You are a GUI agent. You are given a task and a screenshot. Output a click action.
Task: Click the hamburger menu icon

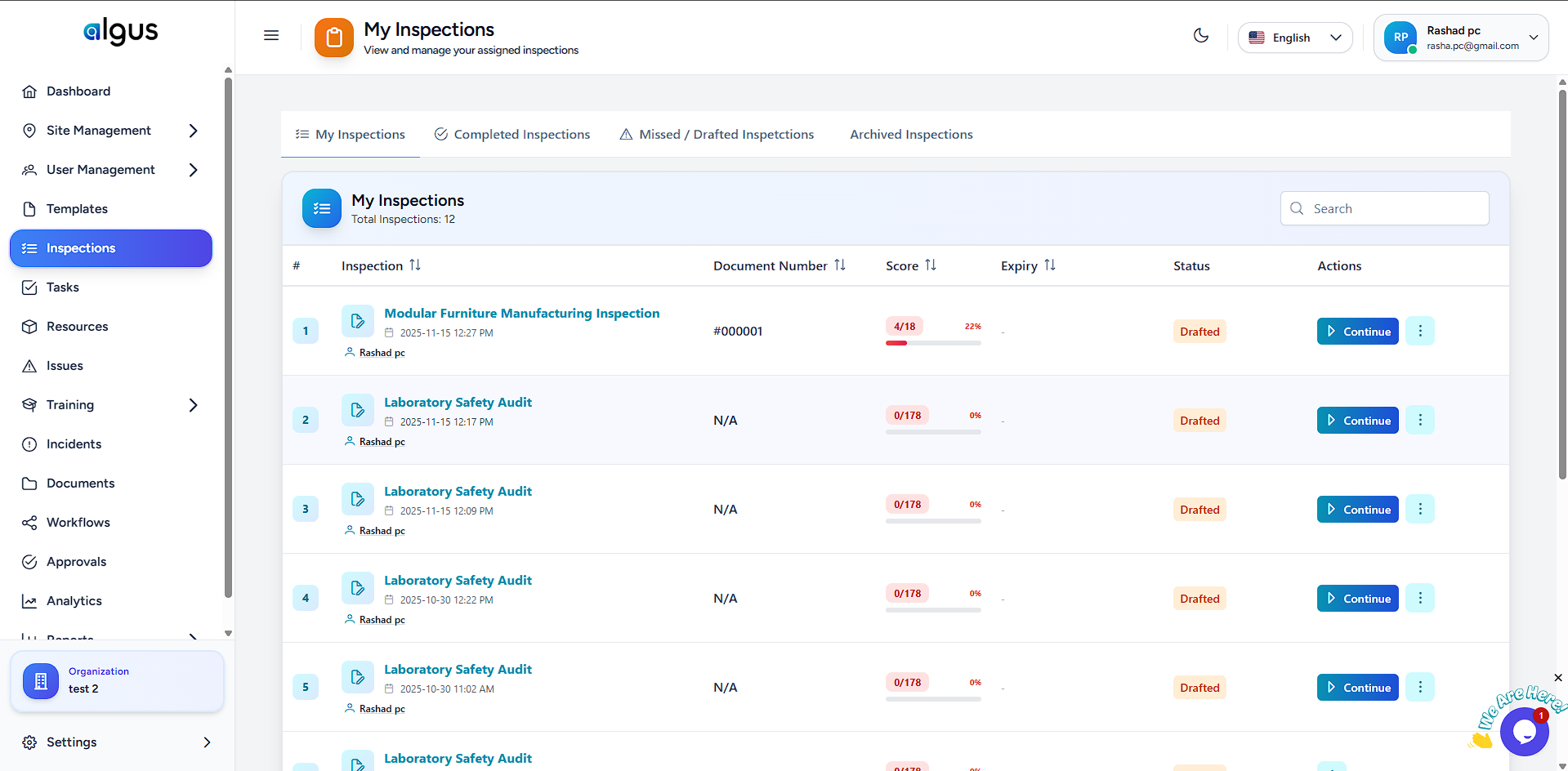pos(271,35)
